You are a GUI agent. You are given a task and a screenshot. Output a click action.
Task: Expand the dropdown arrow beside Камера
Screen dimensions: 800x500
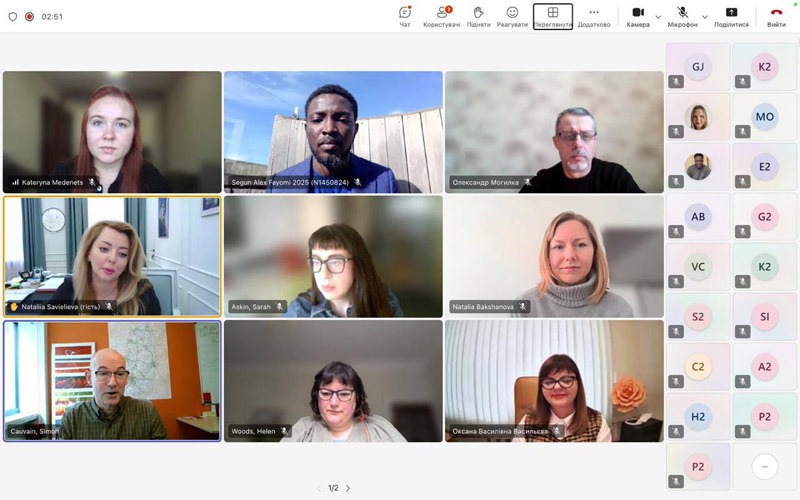click(658, 16)
